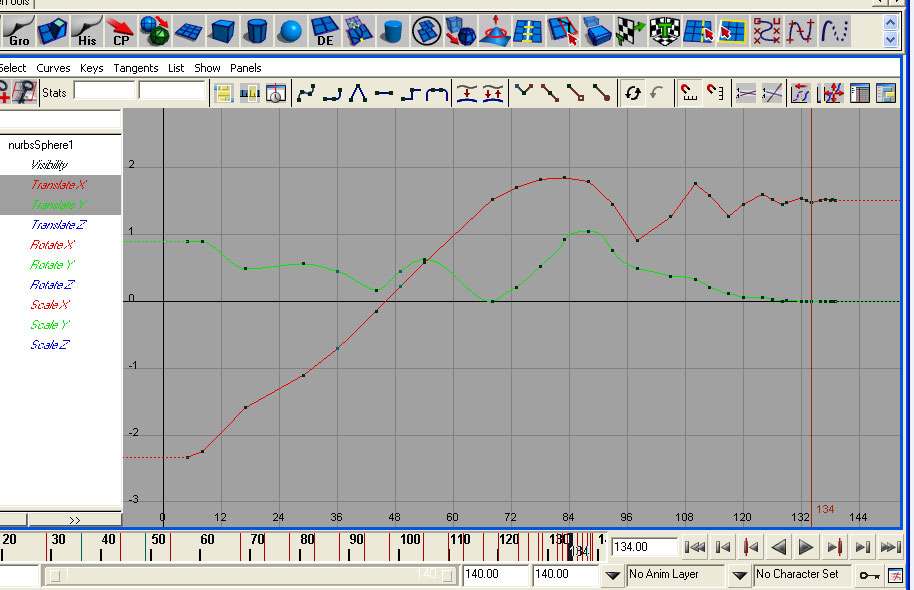Open the List menu

[x=176, y=68]
